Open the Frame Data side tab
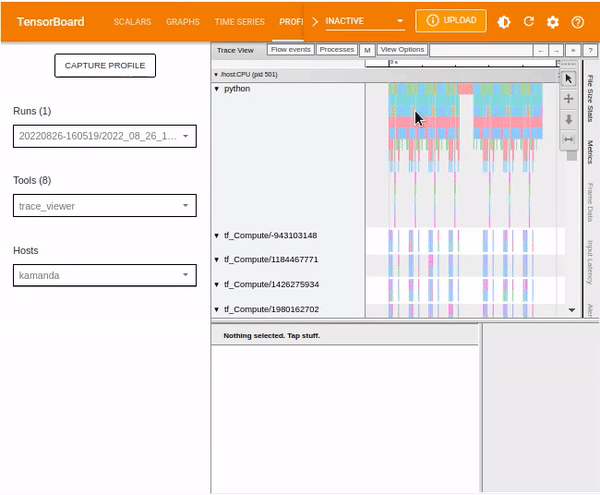Viewport: 600px width, 495px height. pos(590,202)
